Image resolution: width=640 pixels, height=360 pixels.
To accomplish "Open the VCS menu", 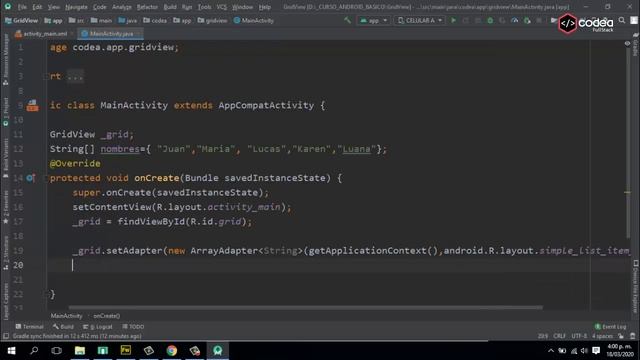I will (x=222, y=7).
